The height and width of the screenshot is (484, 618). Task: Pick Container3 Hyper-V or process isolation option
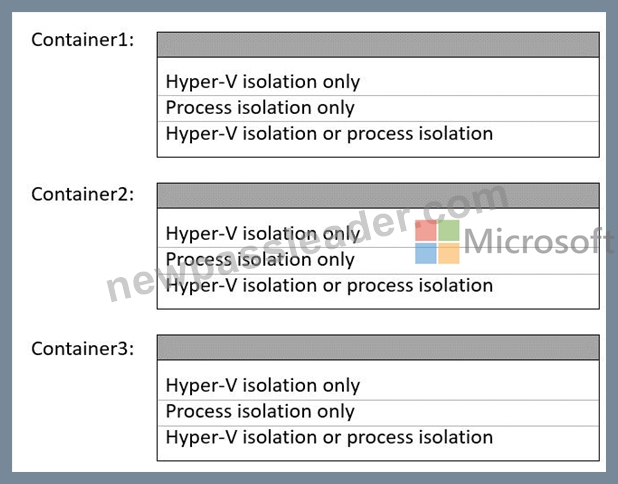(x=378, y=438)
